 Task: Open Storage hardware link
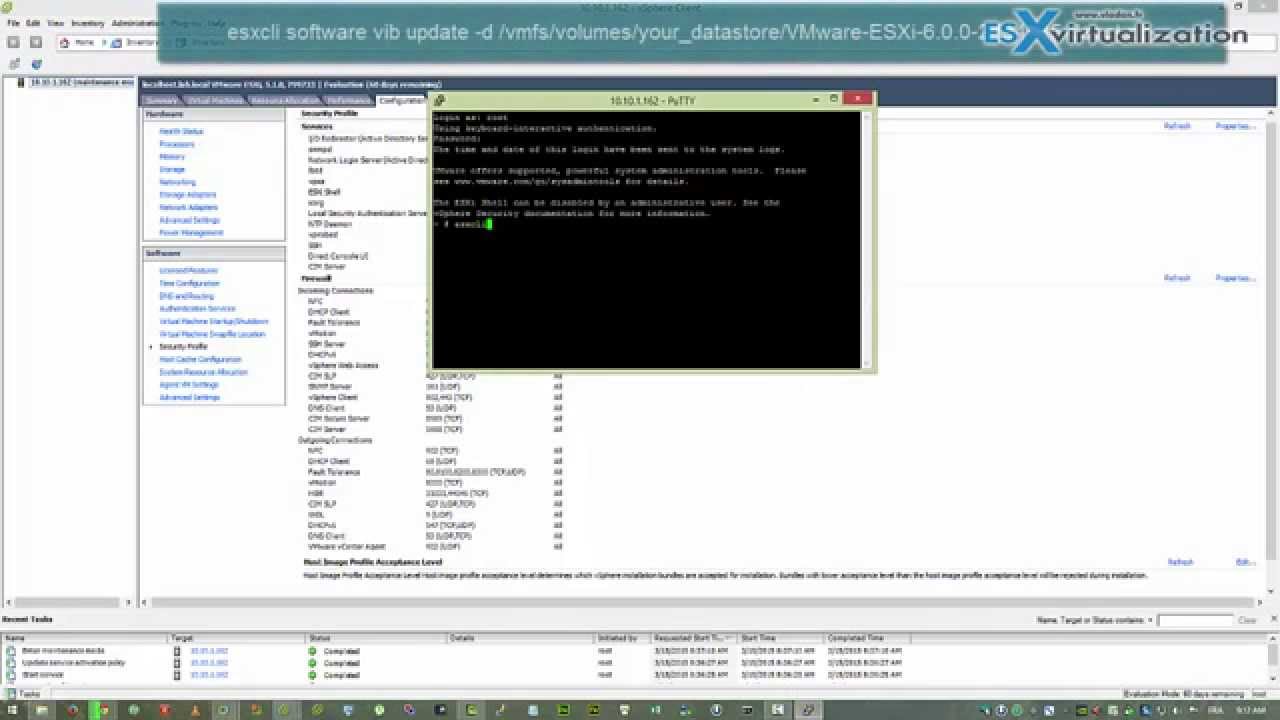[x=172, y=170]
